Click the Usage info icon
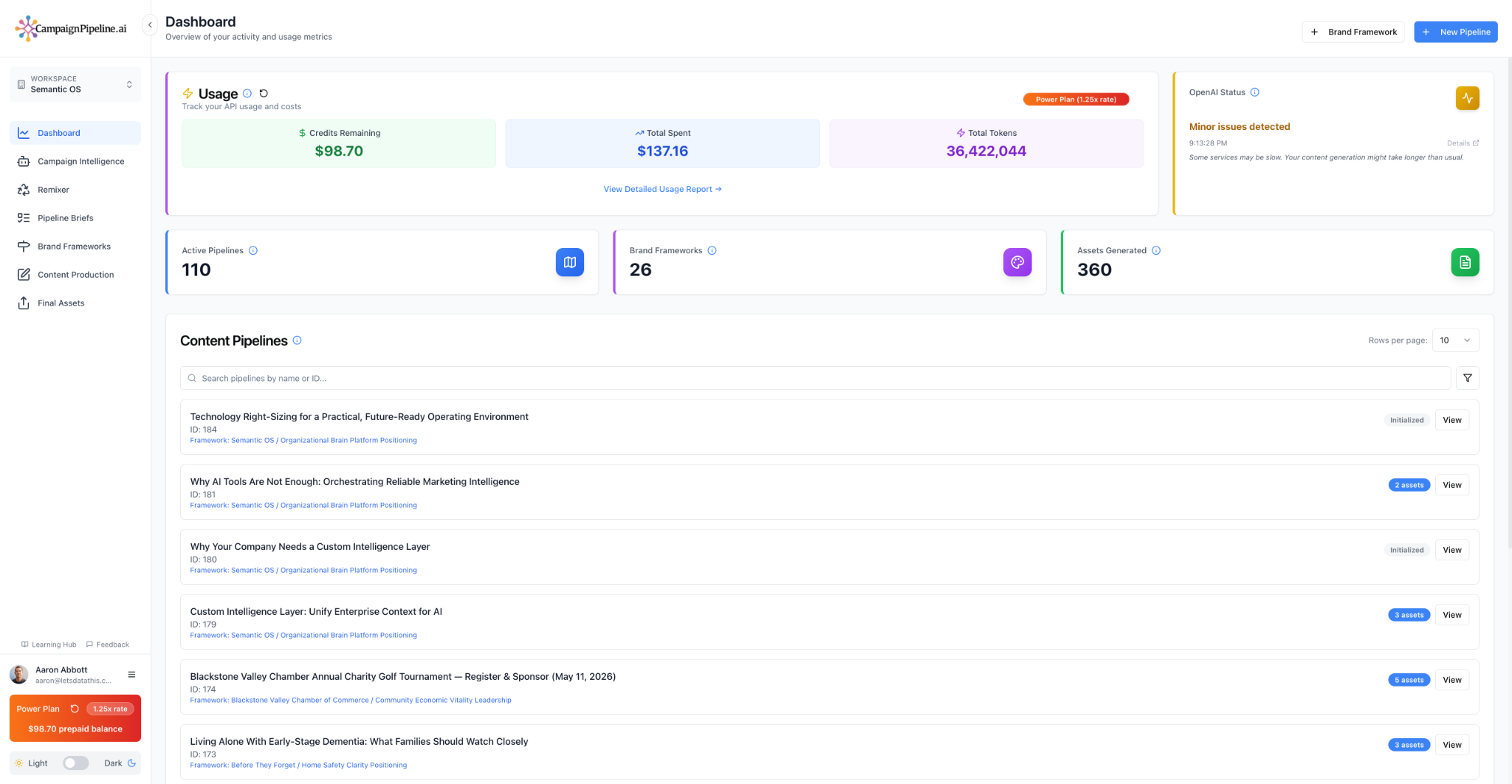The height and width of the screenshot is (784, 1512). point(247,94)
